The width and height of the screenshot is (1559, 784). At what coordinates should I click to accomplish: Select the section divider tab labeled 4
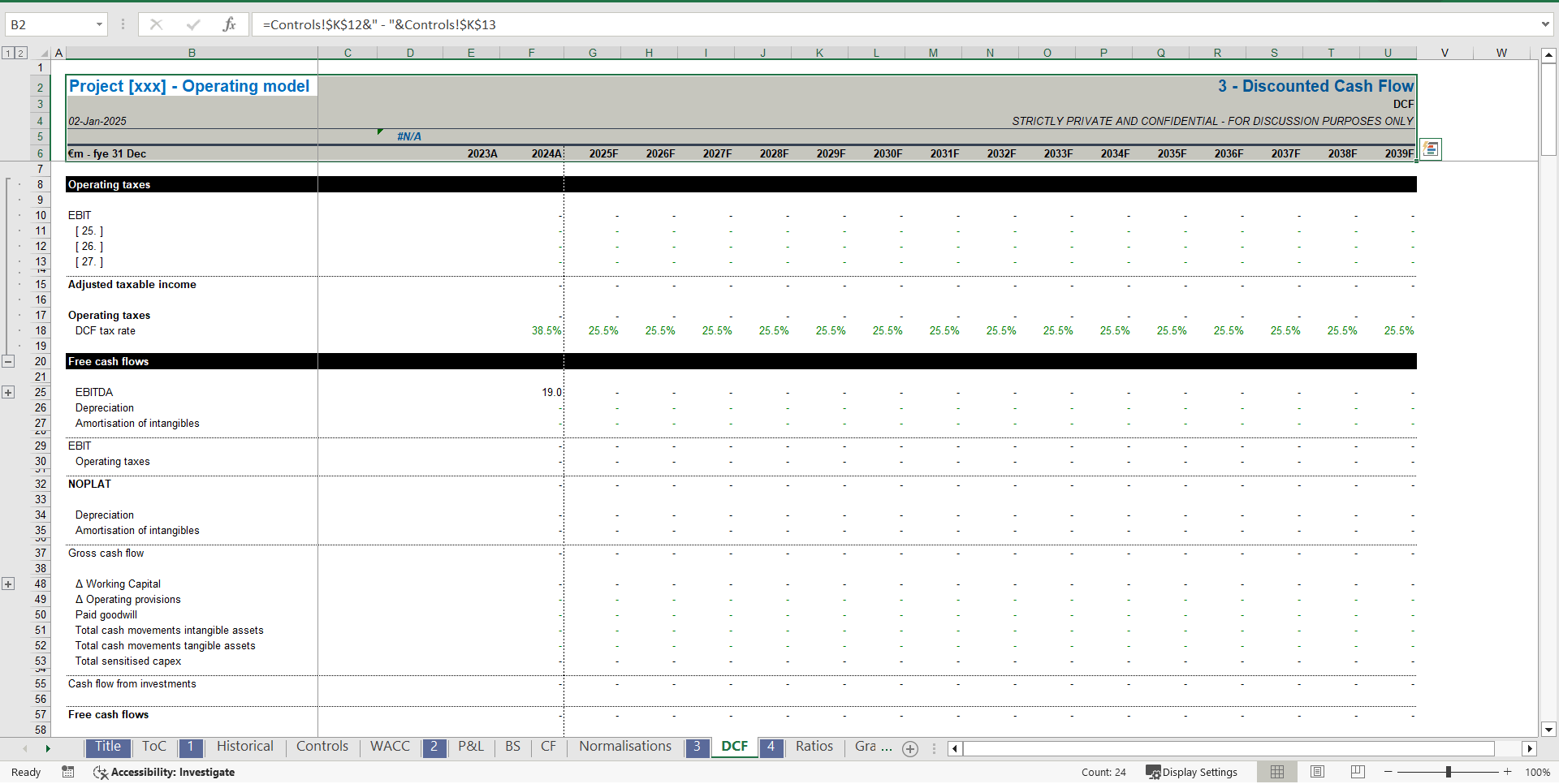[771, 747]
